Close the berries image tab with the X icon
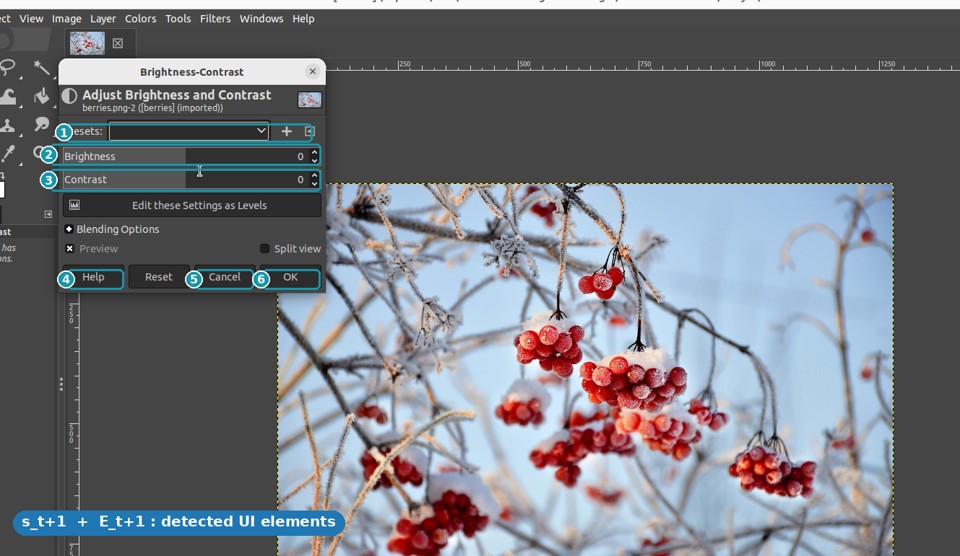The height and width of the screenshot is (556, 960). tap(118, 43)
